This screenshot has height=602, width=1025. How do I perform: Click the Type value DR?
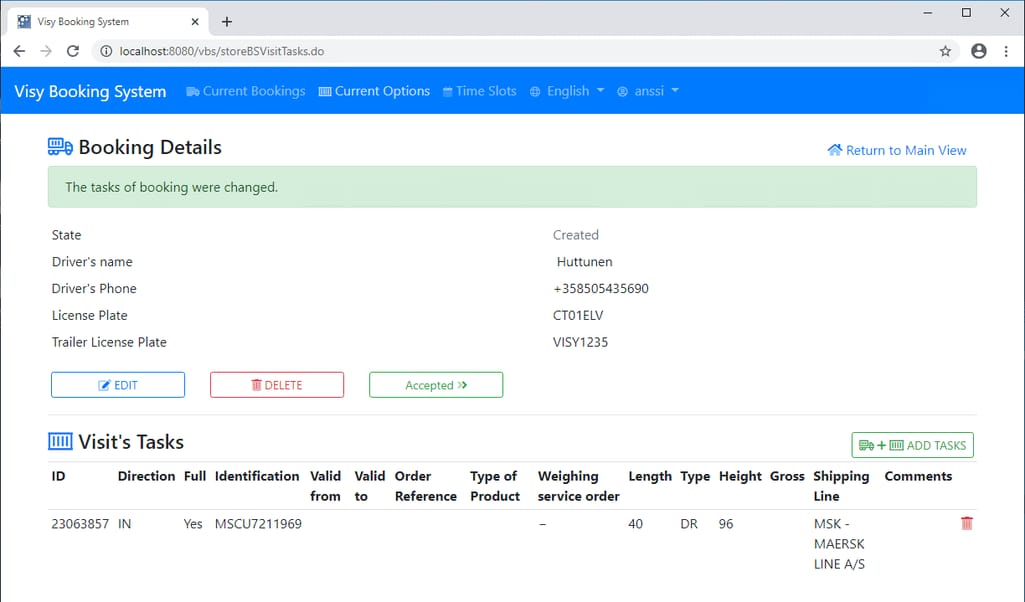click(x=689, y=524)
